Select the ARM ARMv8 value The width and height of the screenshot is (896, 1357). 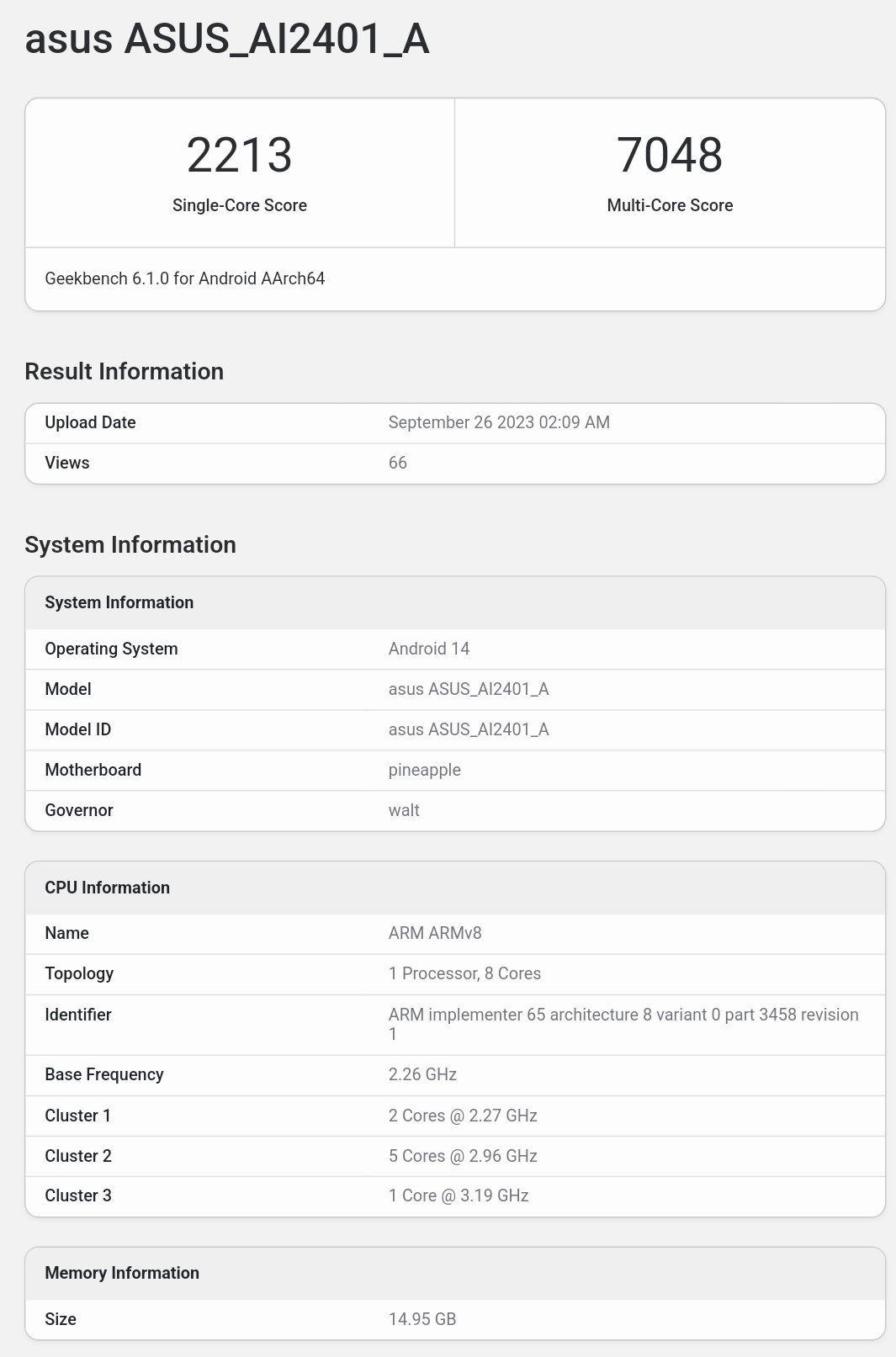[x=435, y=933]
